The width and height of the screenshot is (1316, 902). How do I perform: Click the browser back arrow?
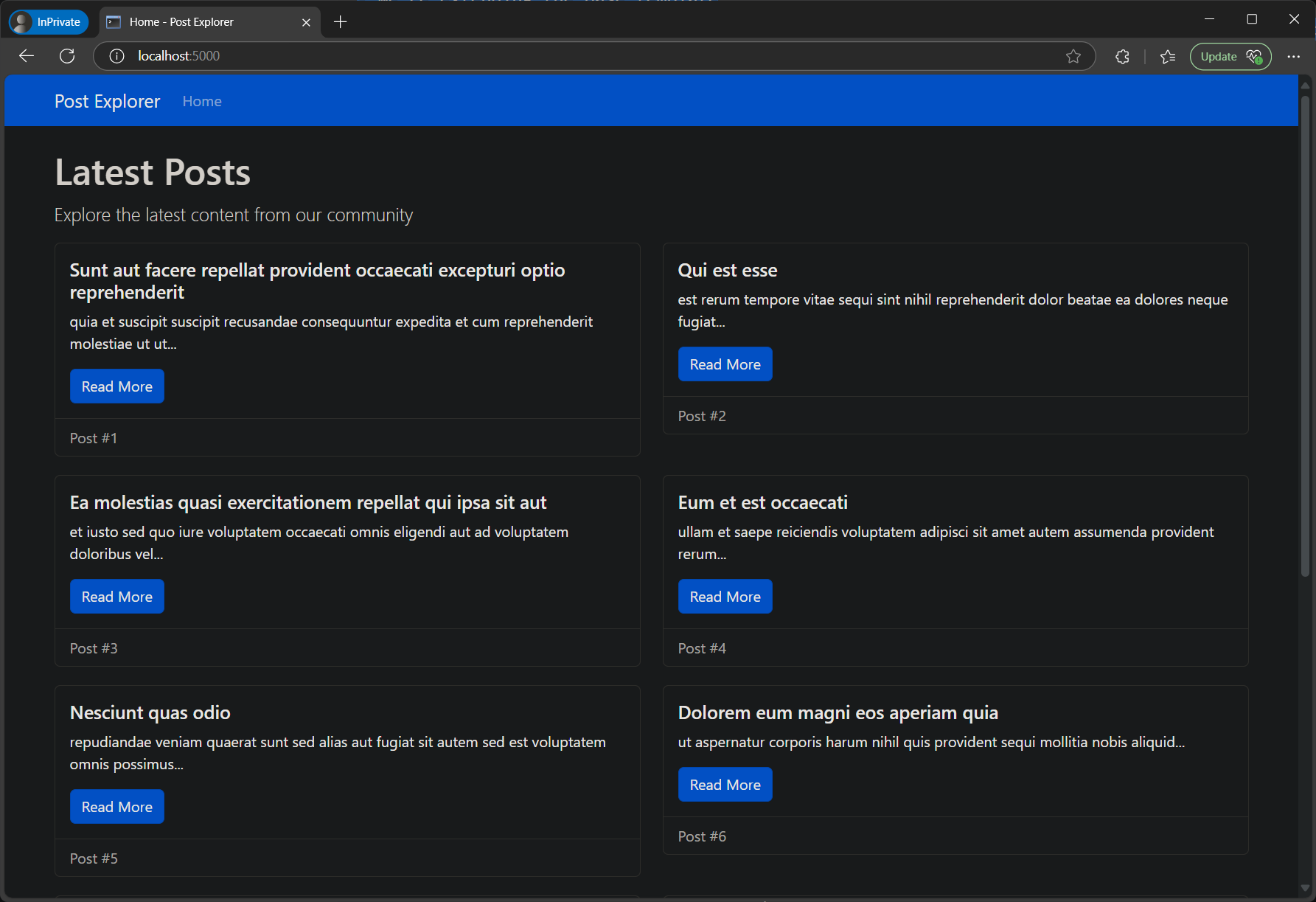tap(27, 56)
